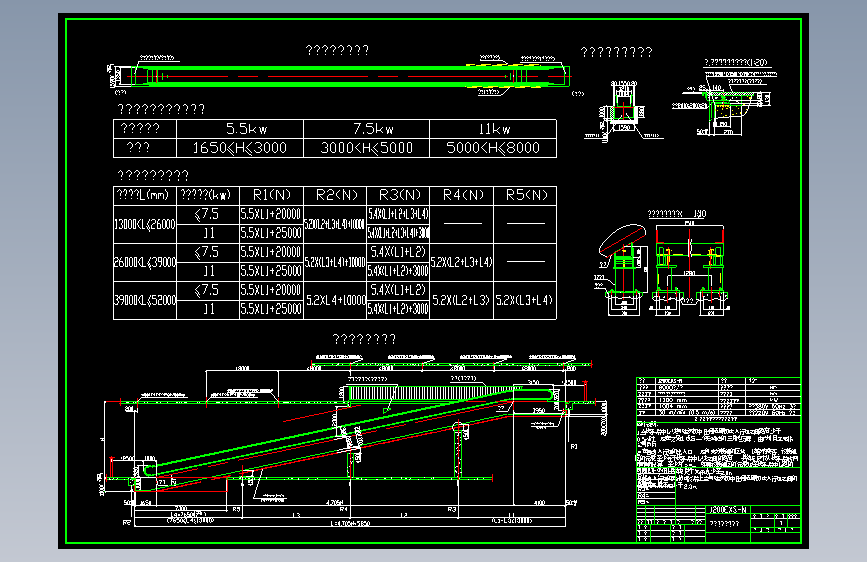Image resolution: width=867 pixels, height=562 pixels.
Task: Click the J200EXS-N drawing number in title block
Action: point(728,510)
